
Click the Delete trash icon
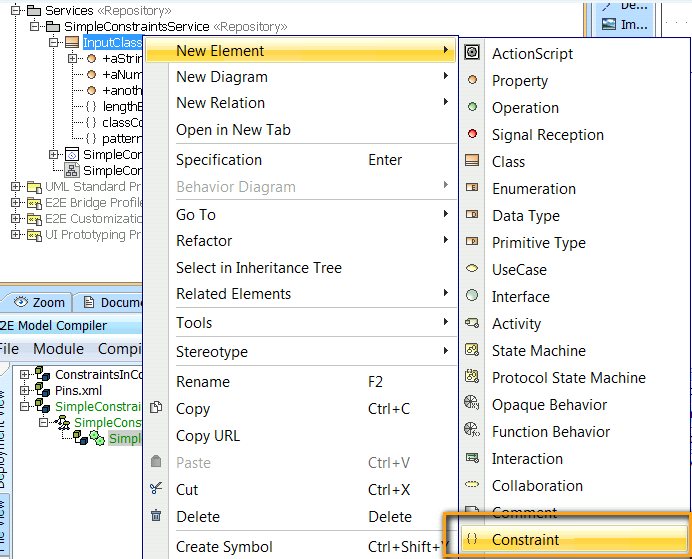(x=155, y=517)
